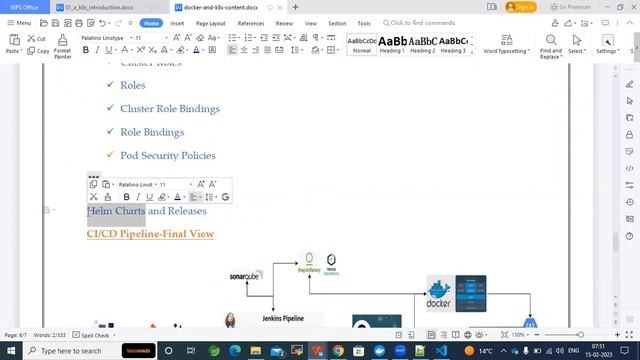Toggle Italic in the ribbon

pyautogui.click(x=97, y=50)
